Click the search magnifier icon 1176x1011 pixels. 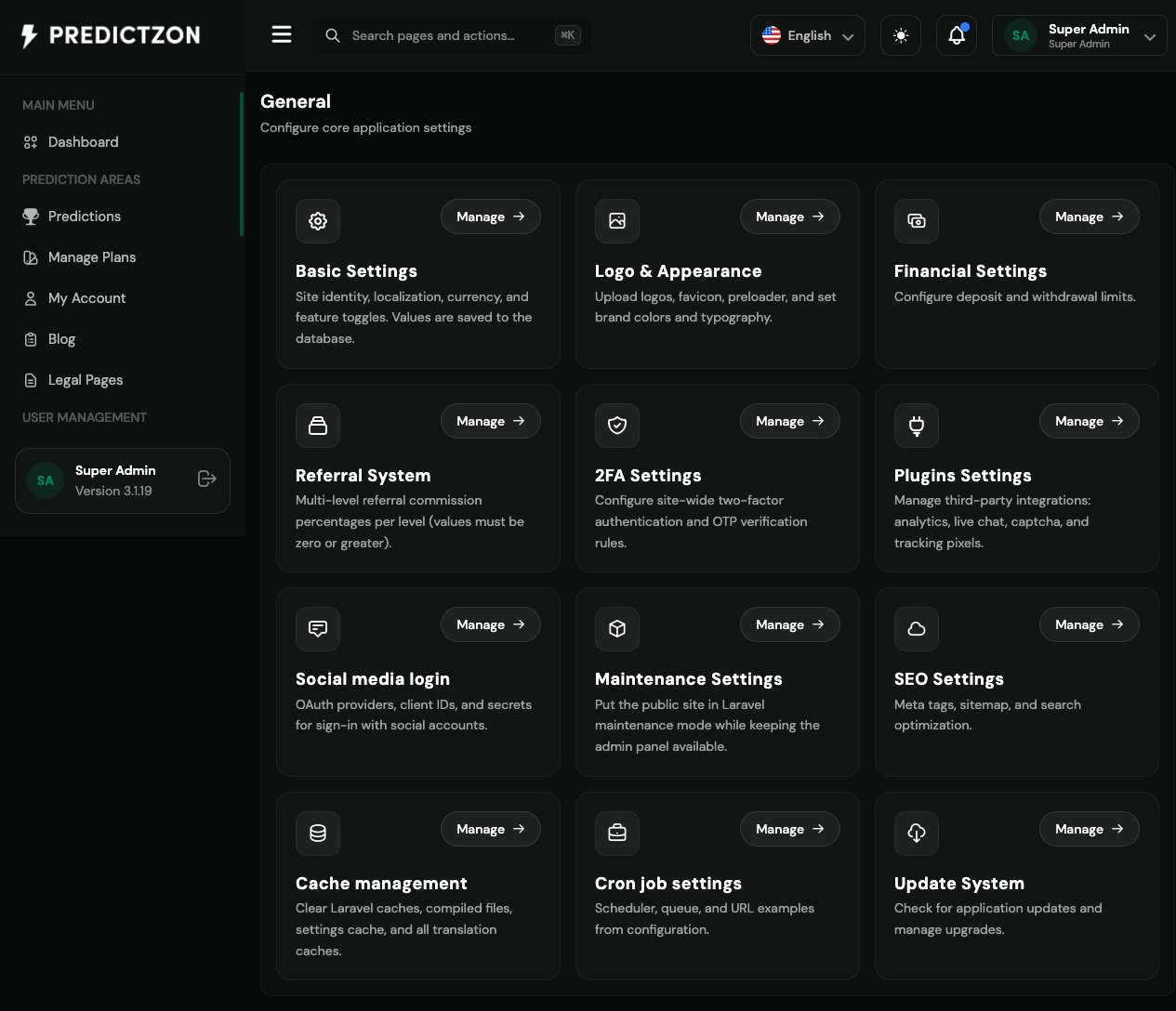[332, 35]
